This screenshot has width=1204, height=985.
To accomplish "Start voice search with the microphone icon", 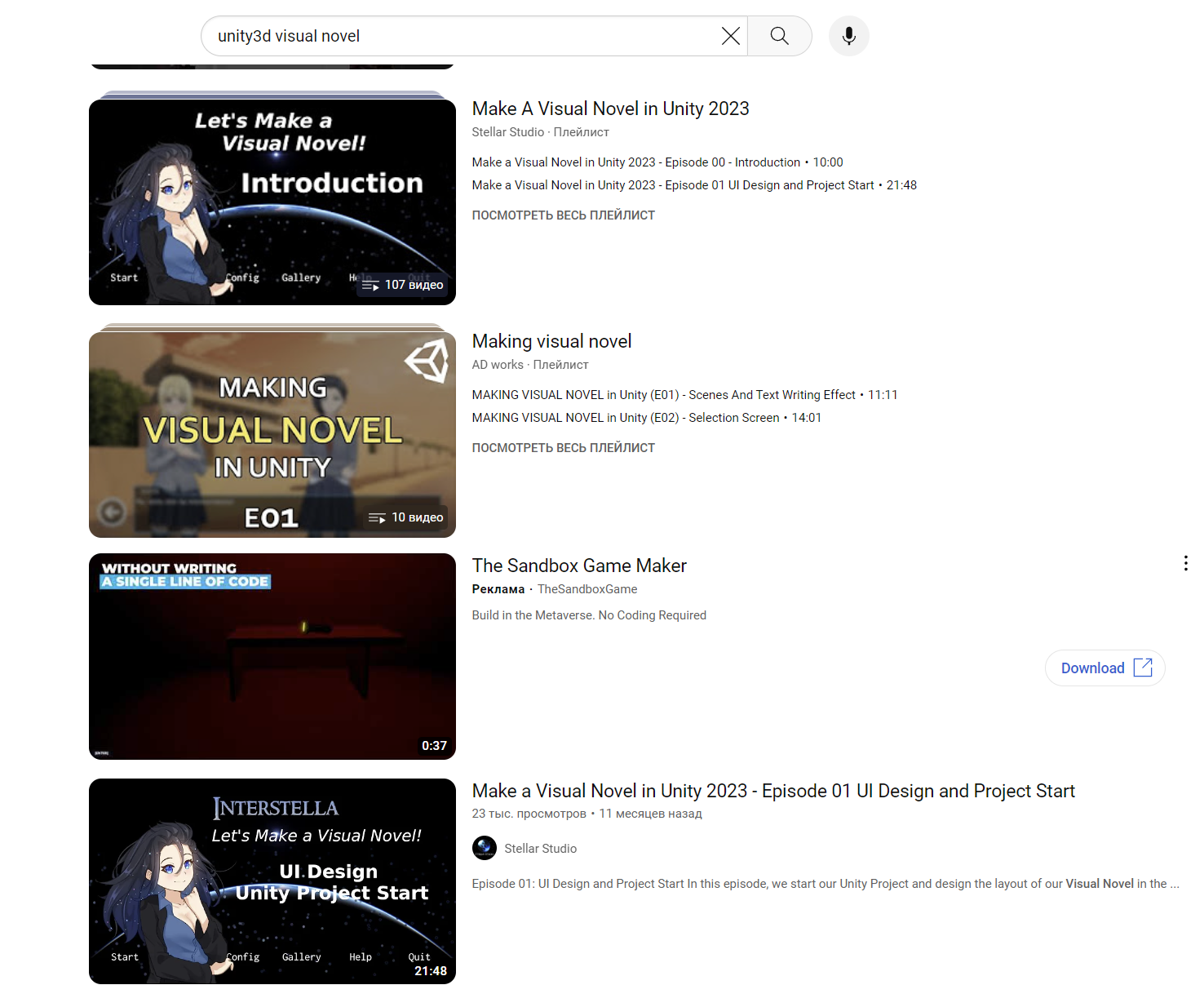I will click(849, 36).
